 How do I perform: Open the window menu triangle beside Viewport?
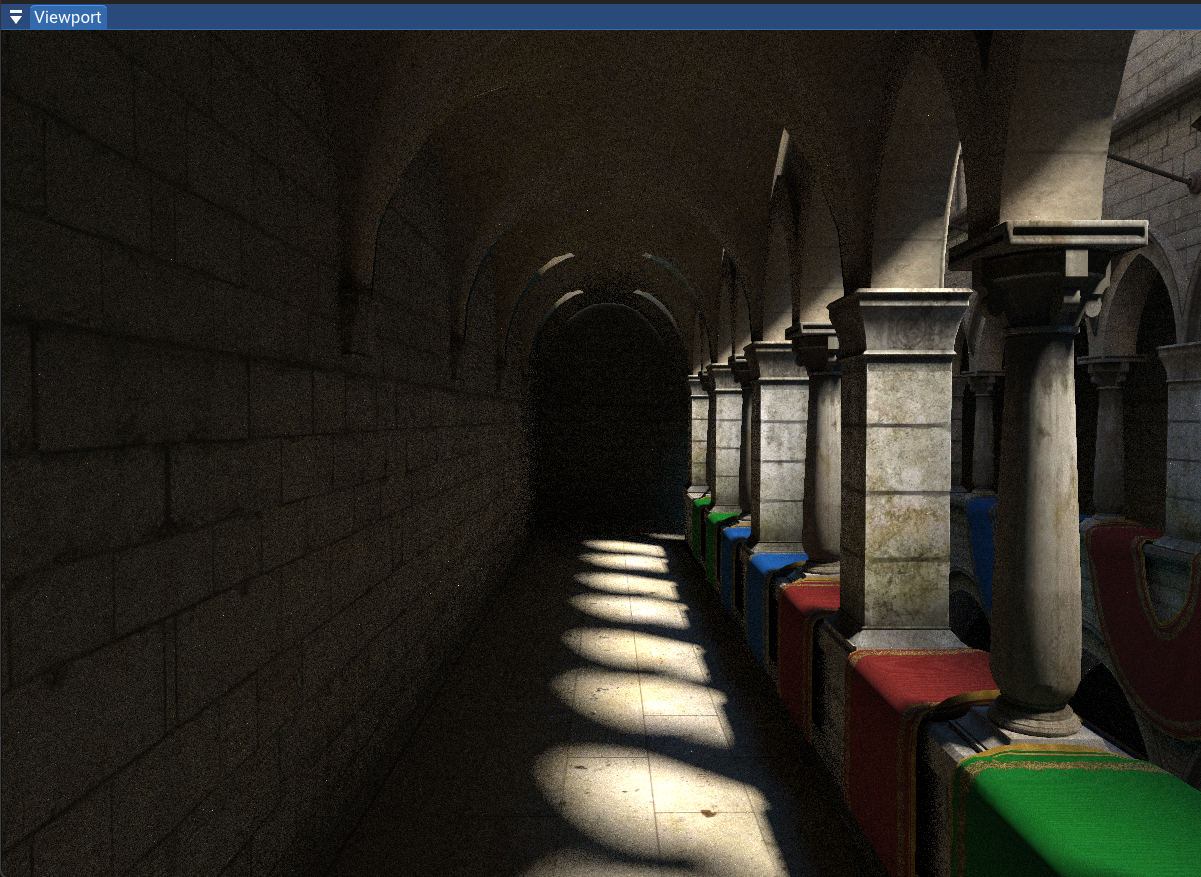coord(15,17)
